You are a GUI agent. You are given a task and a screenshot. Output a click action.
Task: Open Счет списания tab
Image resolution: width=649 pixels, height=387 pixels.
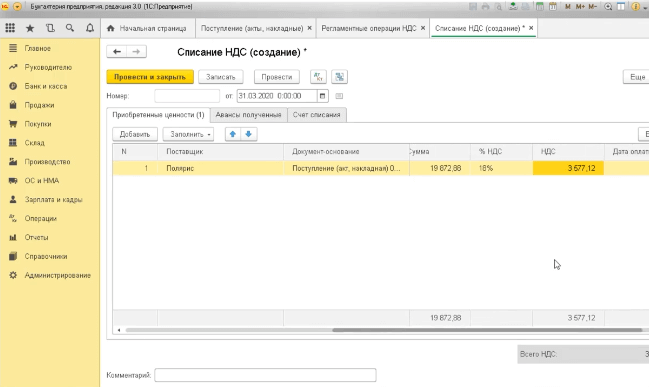click(x=317, y=115)
